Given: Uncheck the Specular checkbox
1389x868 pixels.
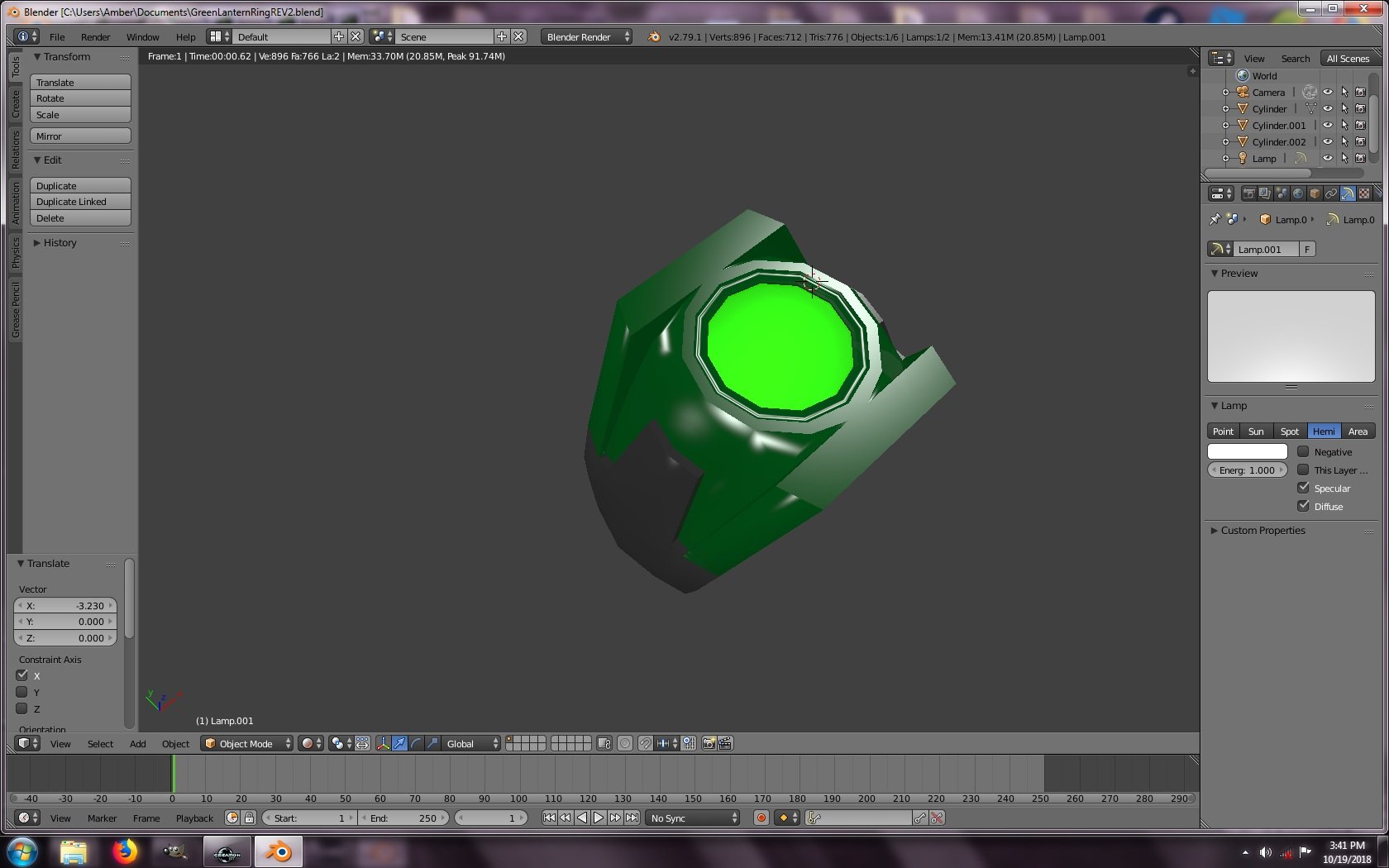Looking at the screenshot, I should [x=1303, y=488].
